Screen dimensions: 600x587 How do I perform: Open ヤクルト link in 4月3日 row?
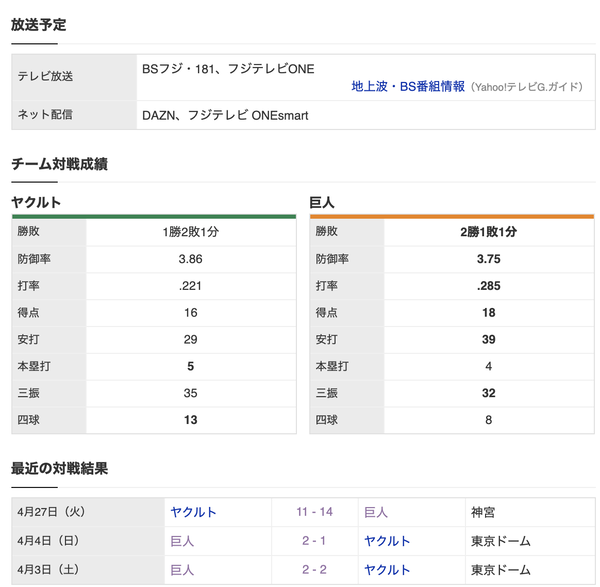(x=387, y=570)
